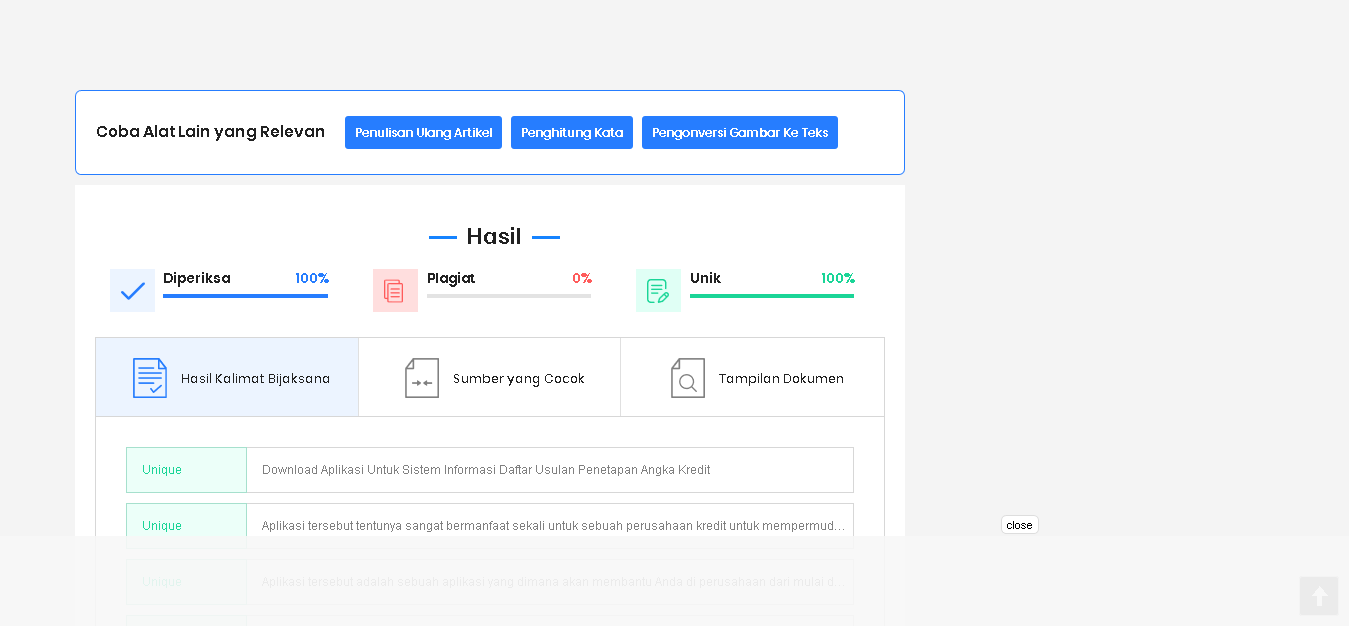The width and height of the screenshot is (1349, 626).
Task: Click the Hasil Kalimat Bijaksana document icon
Action: click(150, 378)
